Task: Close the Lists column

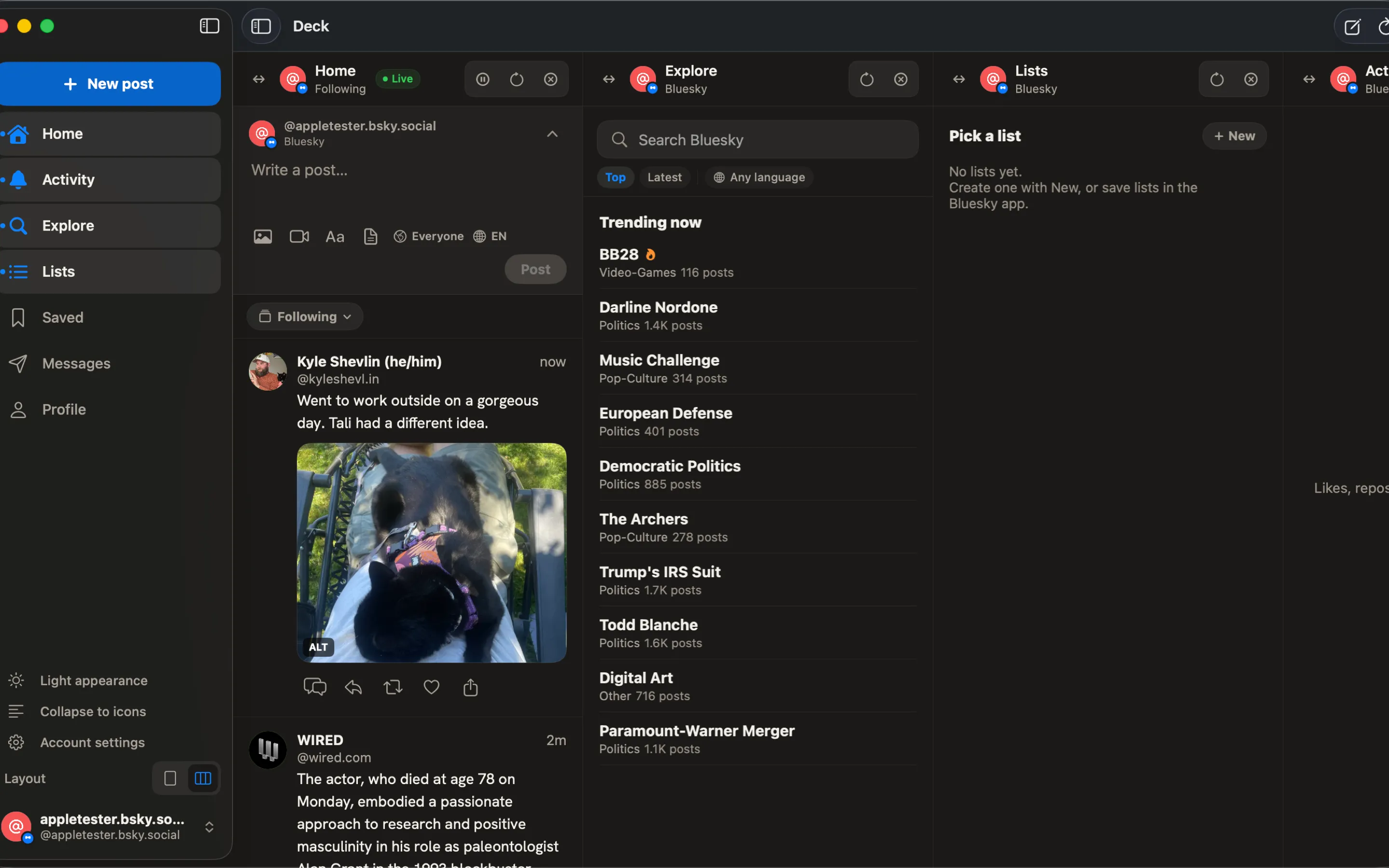Action: click(x=1251, y=79)
